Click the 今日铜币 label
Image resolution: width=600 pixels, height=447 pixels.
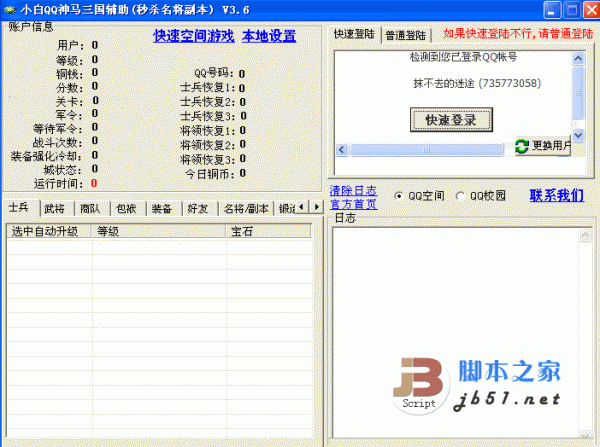pos(210,174)
